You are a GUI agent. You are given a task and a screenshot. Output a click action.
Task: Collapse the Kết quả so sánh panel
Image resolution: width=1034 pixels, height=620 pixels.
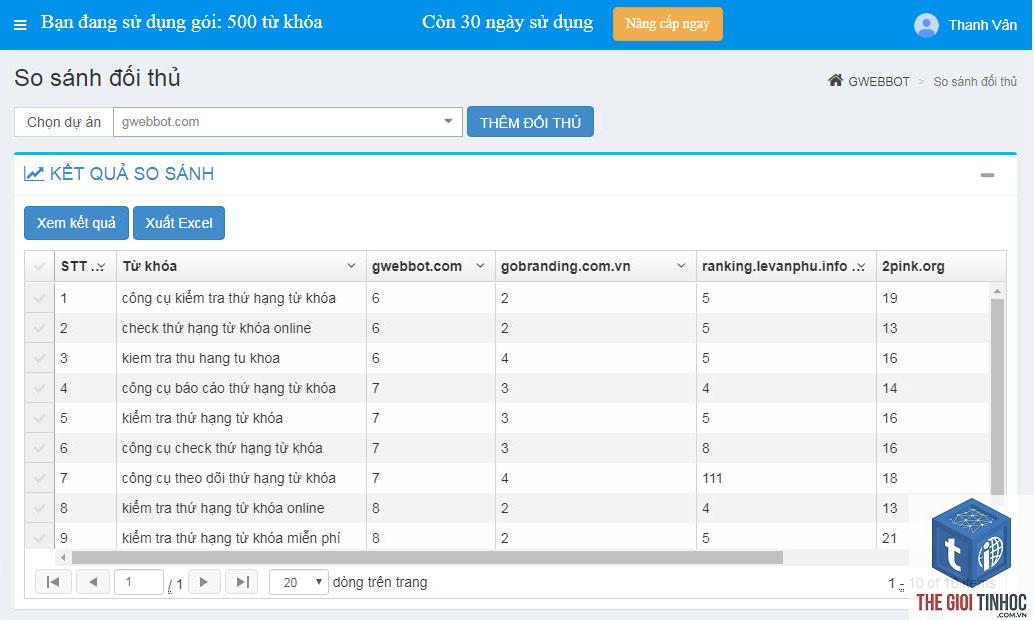(987, 175)
